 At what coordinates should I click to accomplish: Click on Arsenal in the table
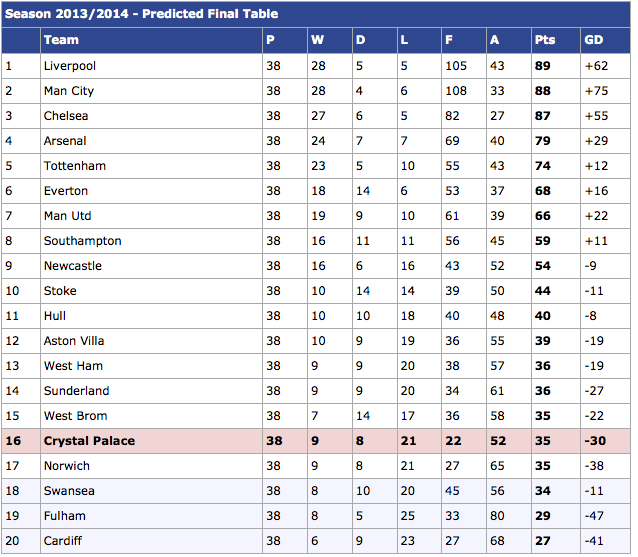click(x=65, y=141)
